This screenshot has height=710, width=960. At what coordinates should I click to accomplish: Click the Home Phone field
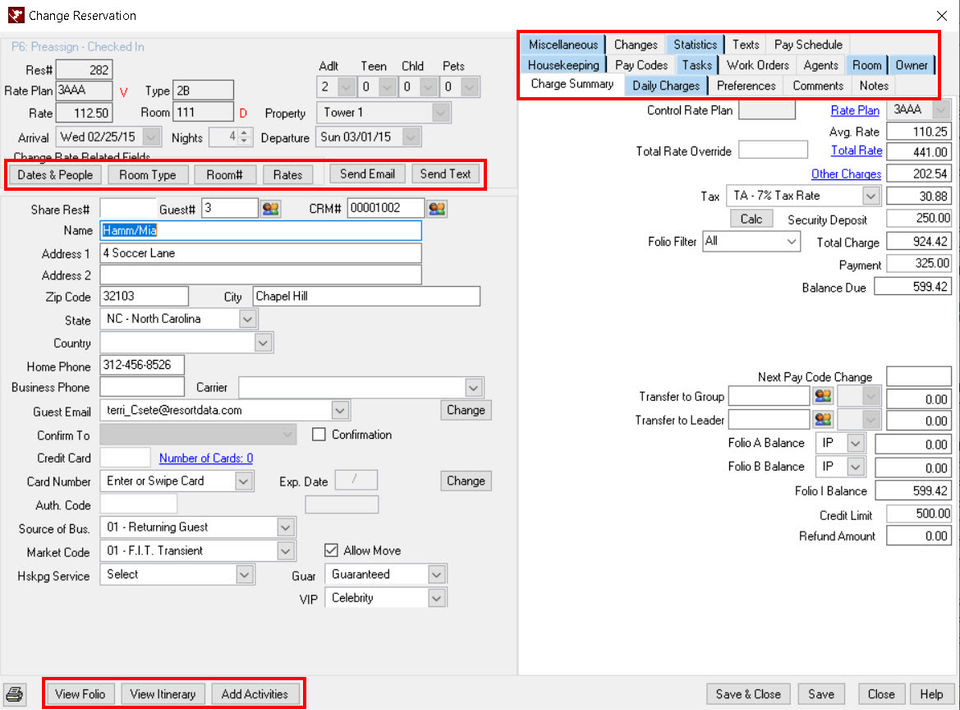click(x=142, y=365)
